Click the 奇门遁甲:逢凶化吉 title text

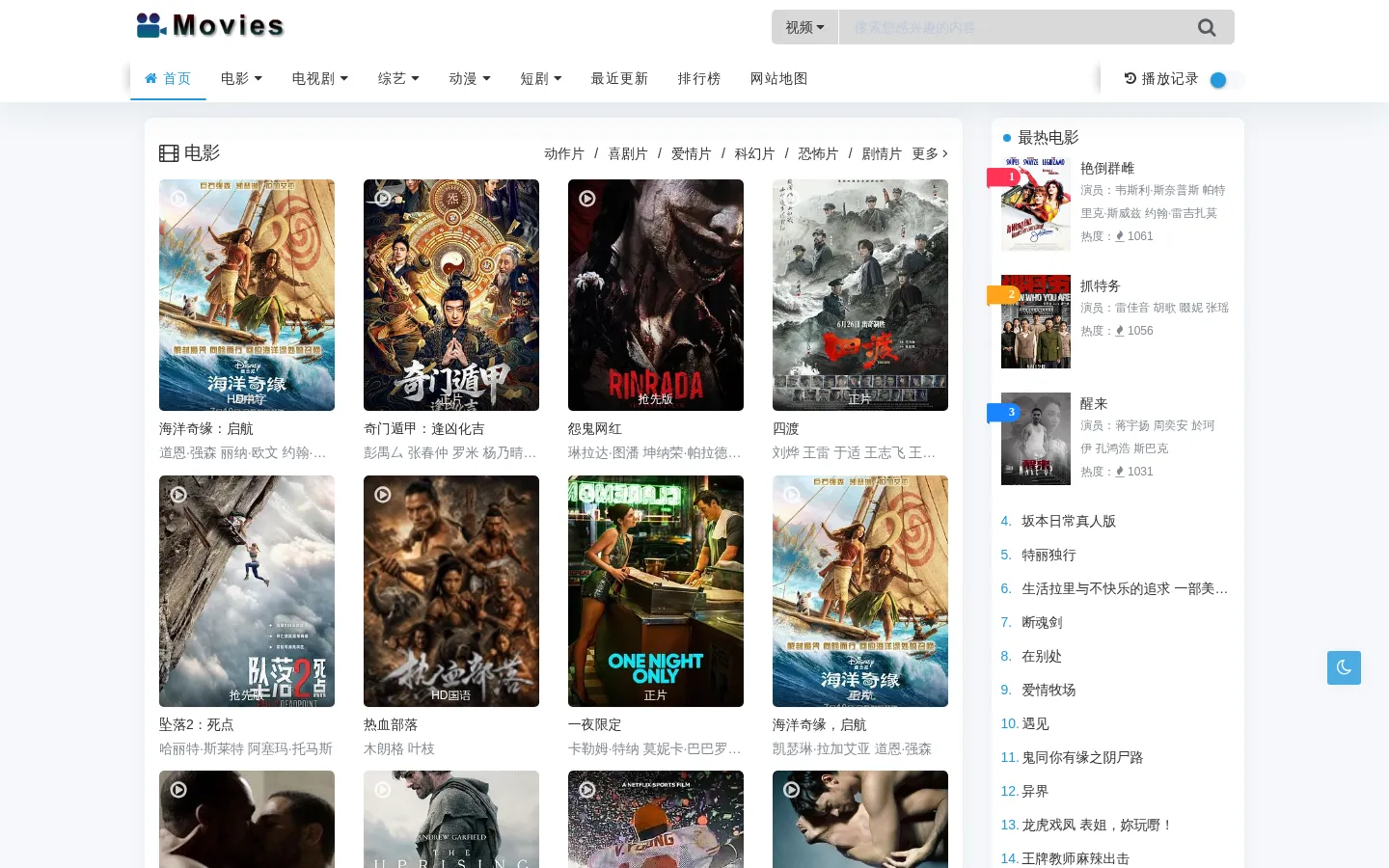tap(424, 429)
